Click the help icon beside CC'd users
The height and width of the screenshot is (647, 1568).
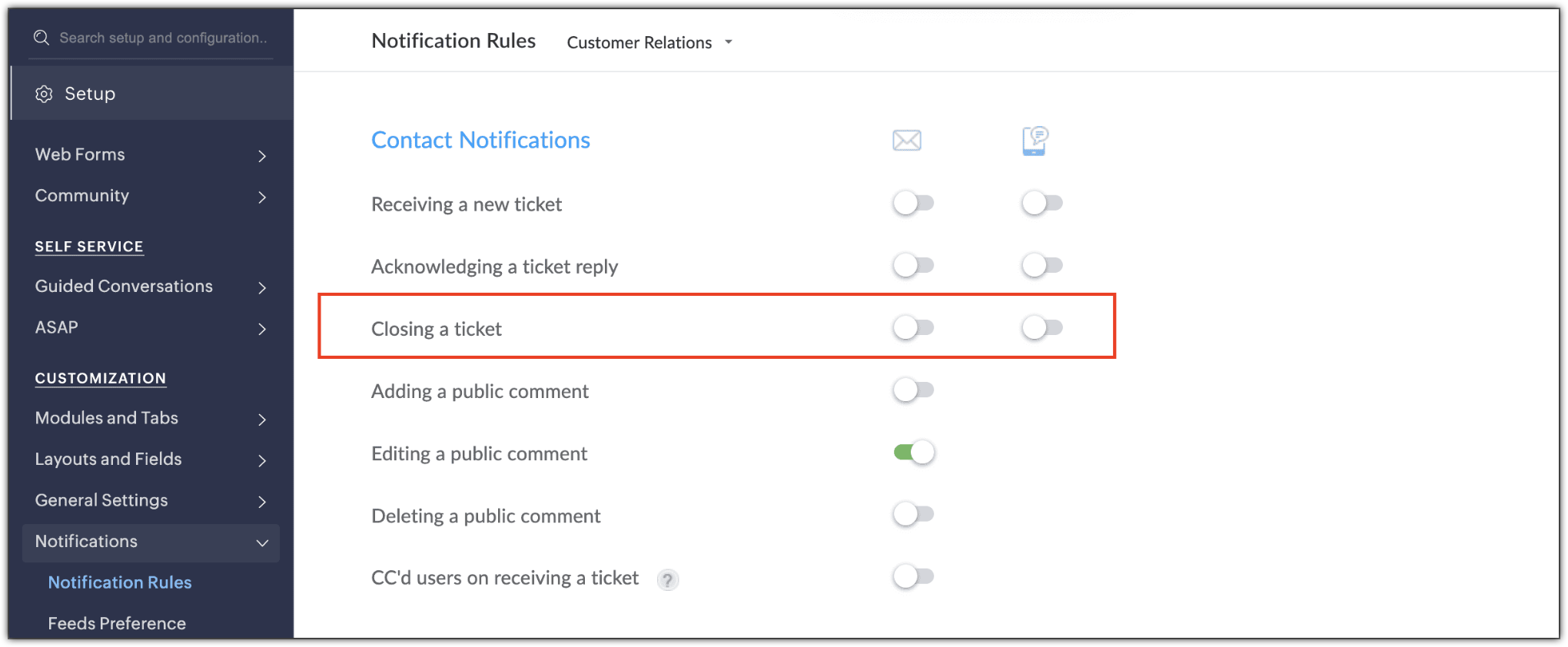668,580
